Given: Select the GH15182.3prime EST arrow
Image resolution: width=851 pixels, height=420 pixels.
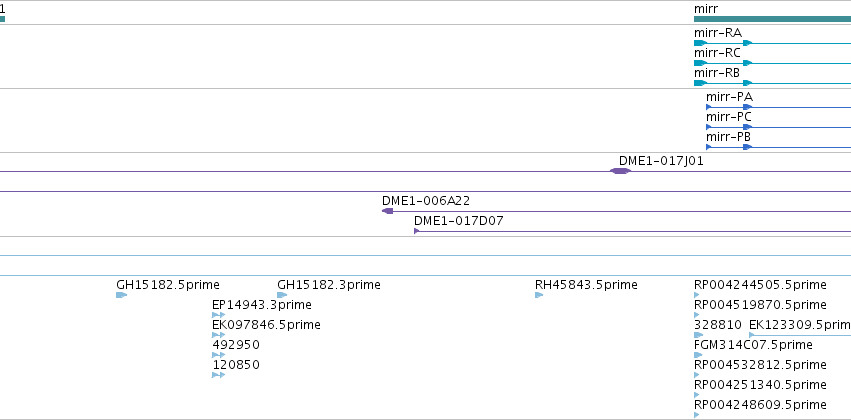Looking at the screenshot, I should 282,295.
